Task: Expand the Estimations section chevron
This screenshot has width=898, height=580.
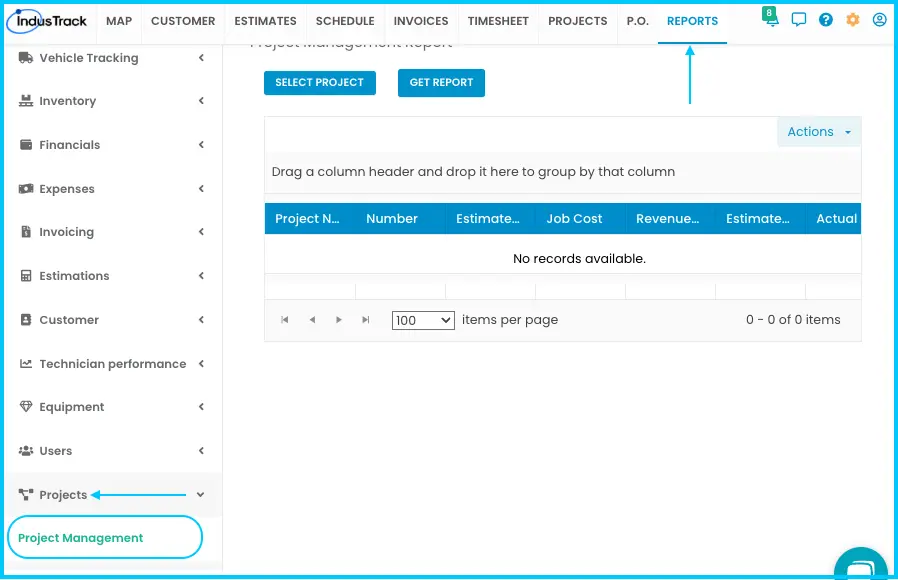Action: tap(201, 276)
